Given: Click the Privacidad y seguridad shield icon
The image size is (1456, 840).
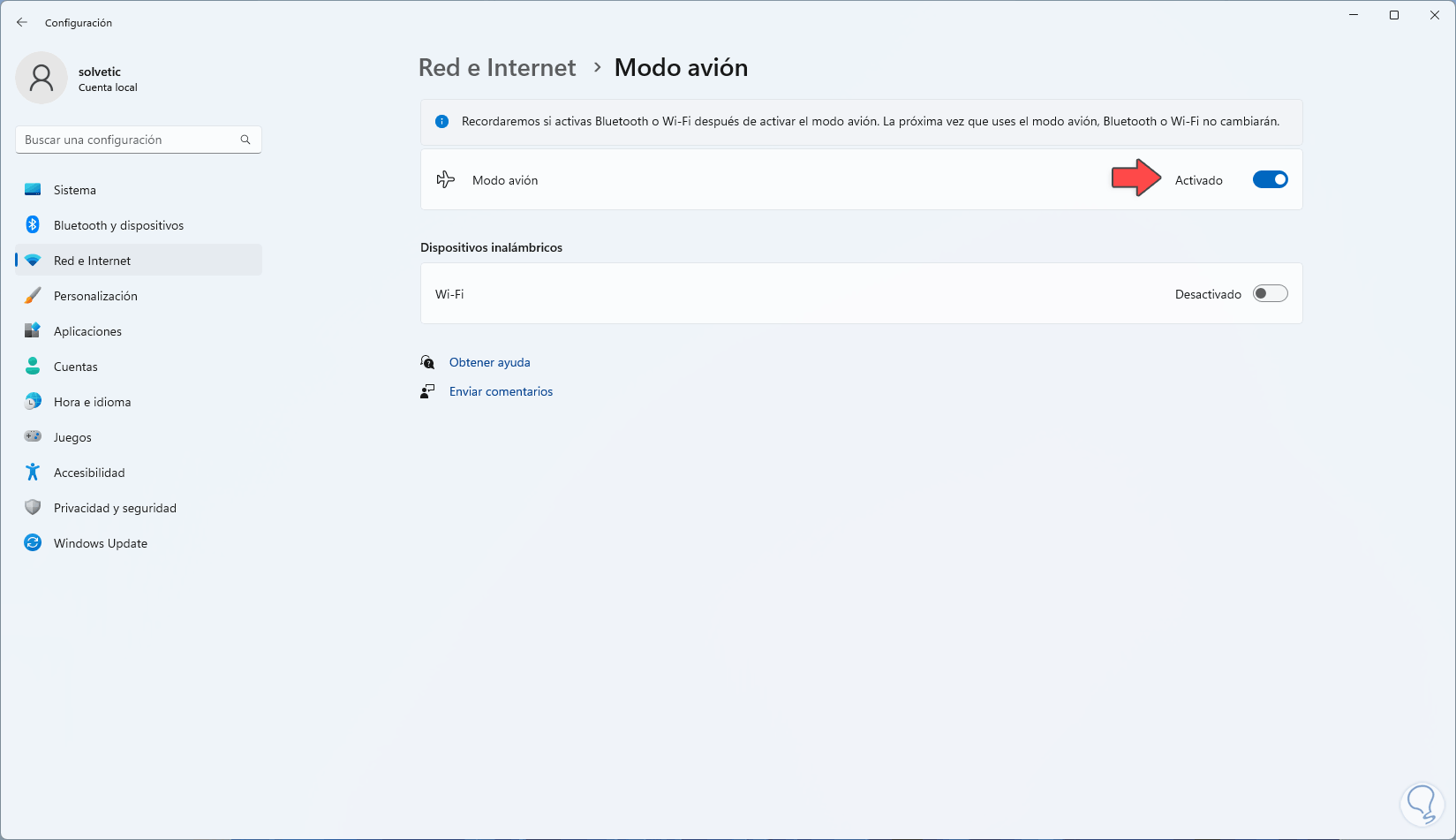Looking at the screenshot, I should [33, 508].
